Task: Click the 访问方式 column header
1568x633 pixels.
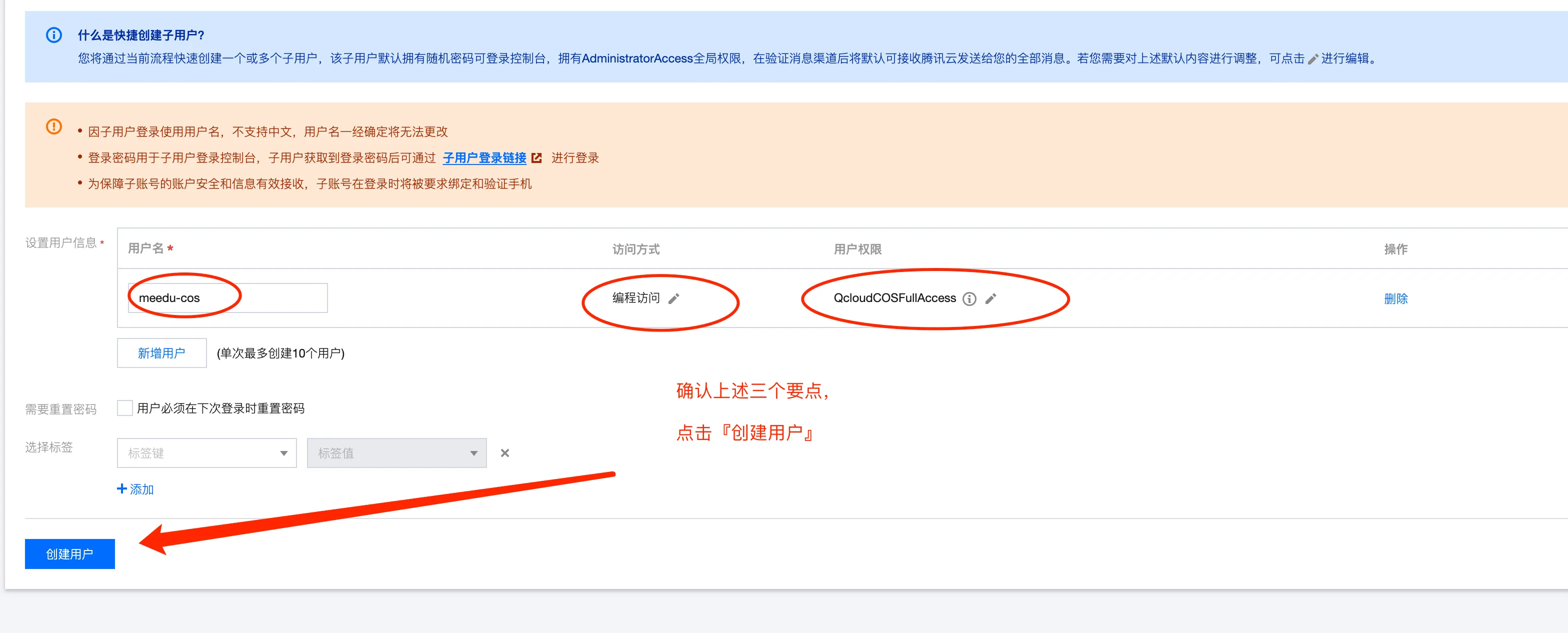Action: click(636, 249)
